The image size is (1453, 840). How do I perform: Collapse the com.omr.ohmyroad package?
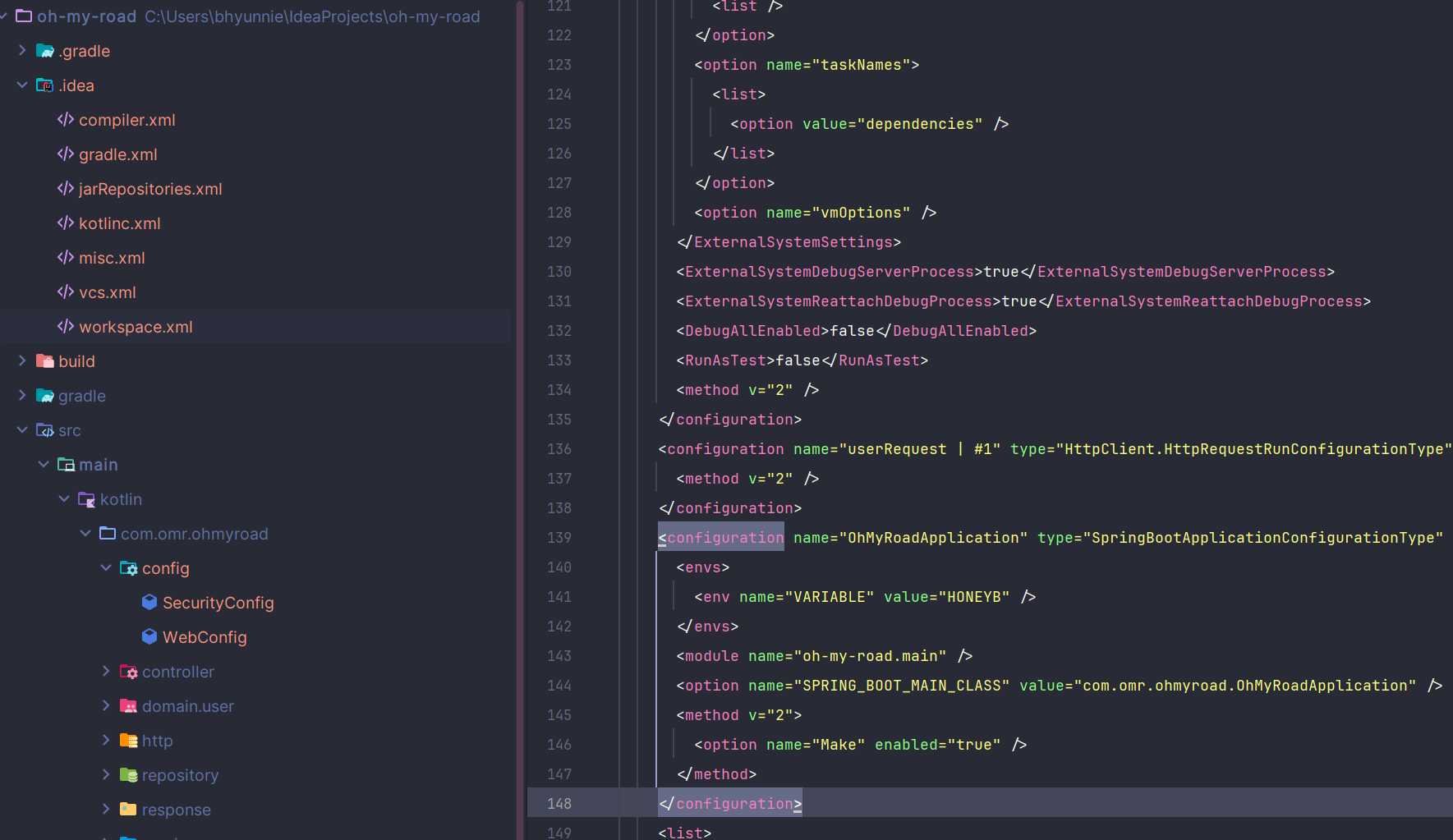pos(85,534)
